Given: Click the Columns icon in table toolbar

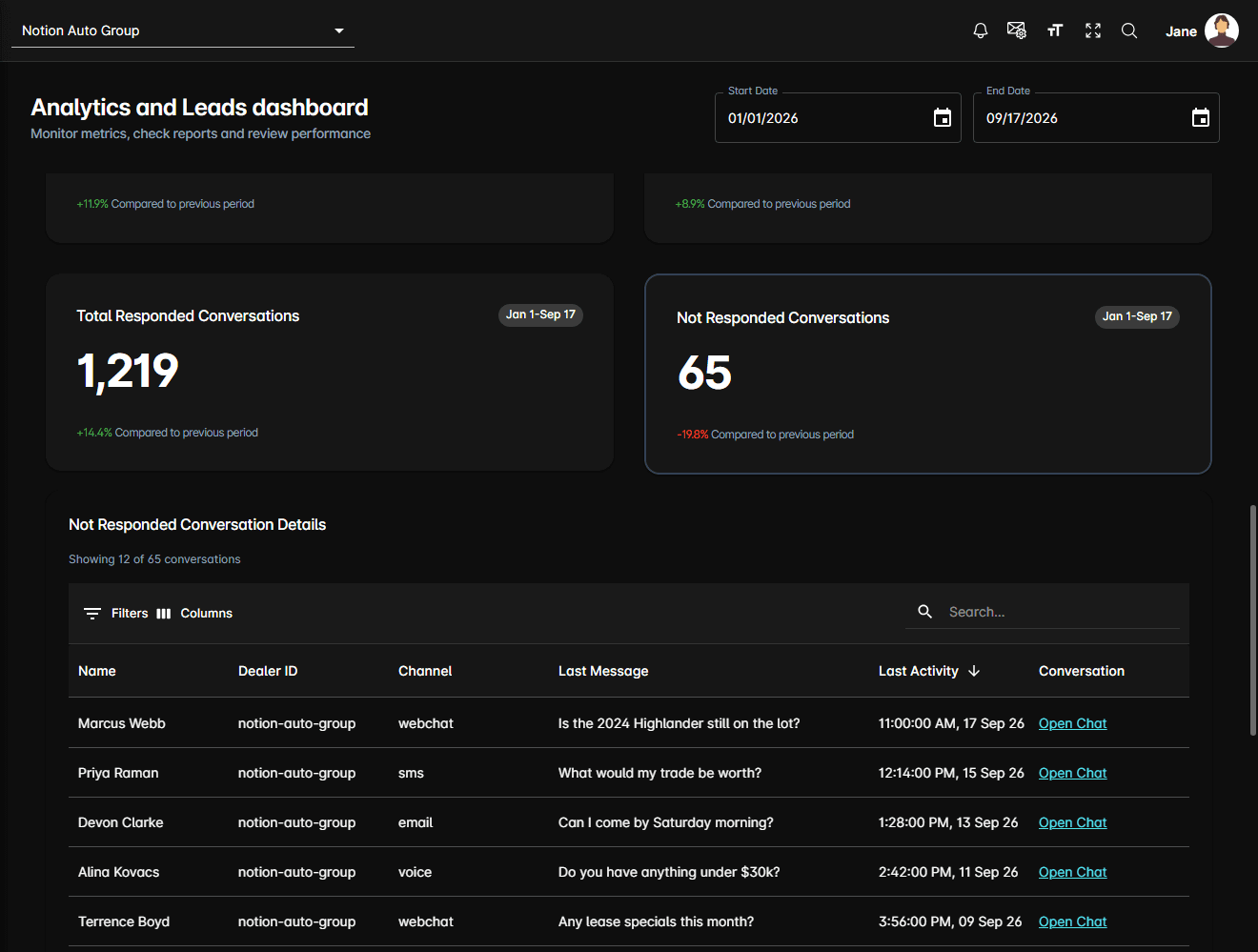Looking at the screenshot, I should (x=164, y=614).
